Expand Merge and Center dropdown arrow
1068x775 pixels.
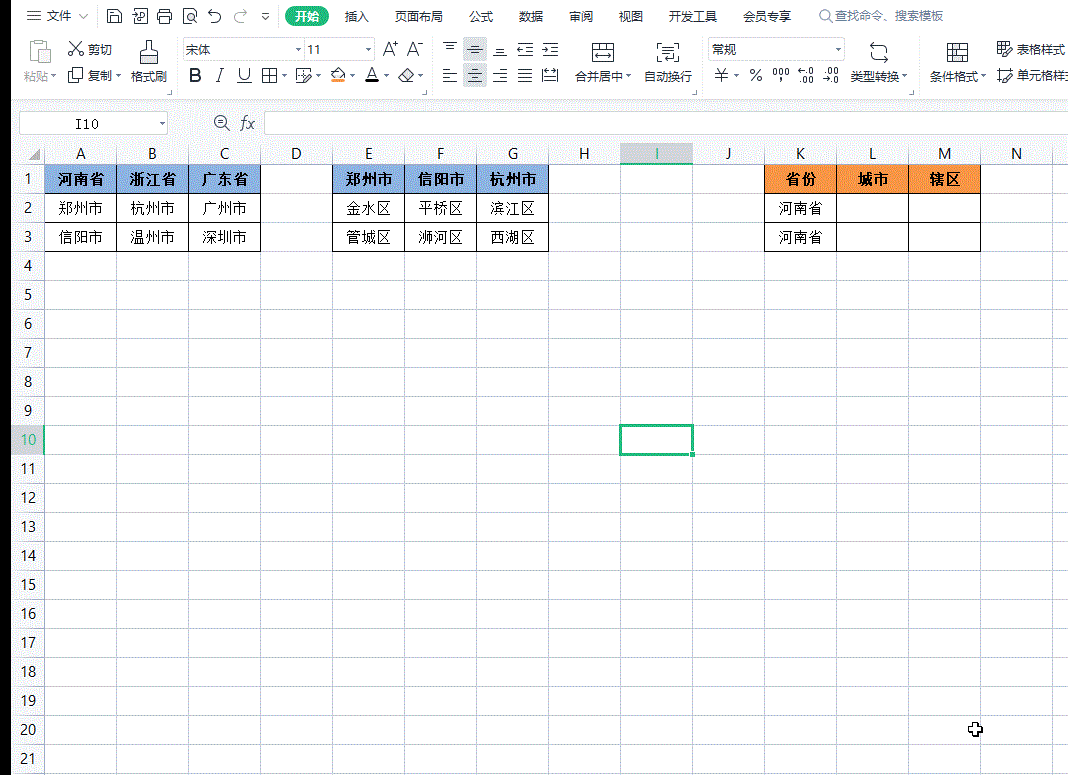pyautogui.click(x=629, y=76)
